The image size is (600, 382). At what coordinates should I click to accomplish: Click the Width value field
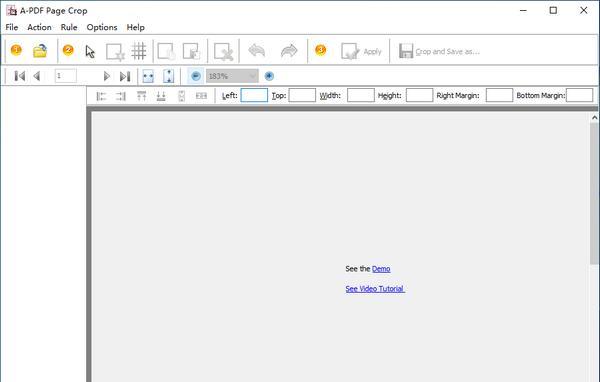pyautogui.click(x=361, y=95)
